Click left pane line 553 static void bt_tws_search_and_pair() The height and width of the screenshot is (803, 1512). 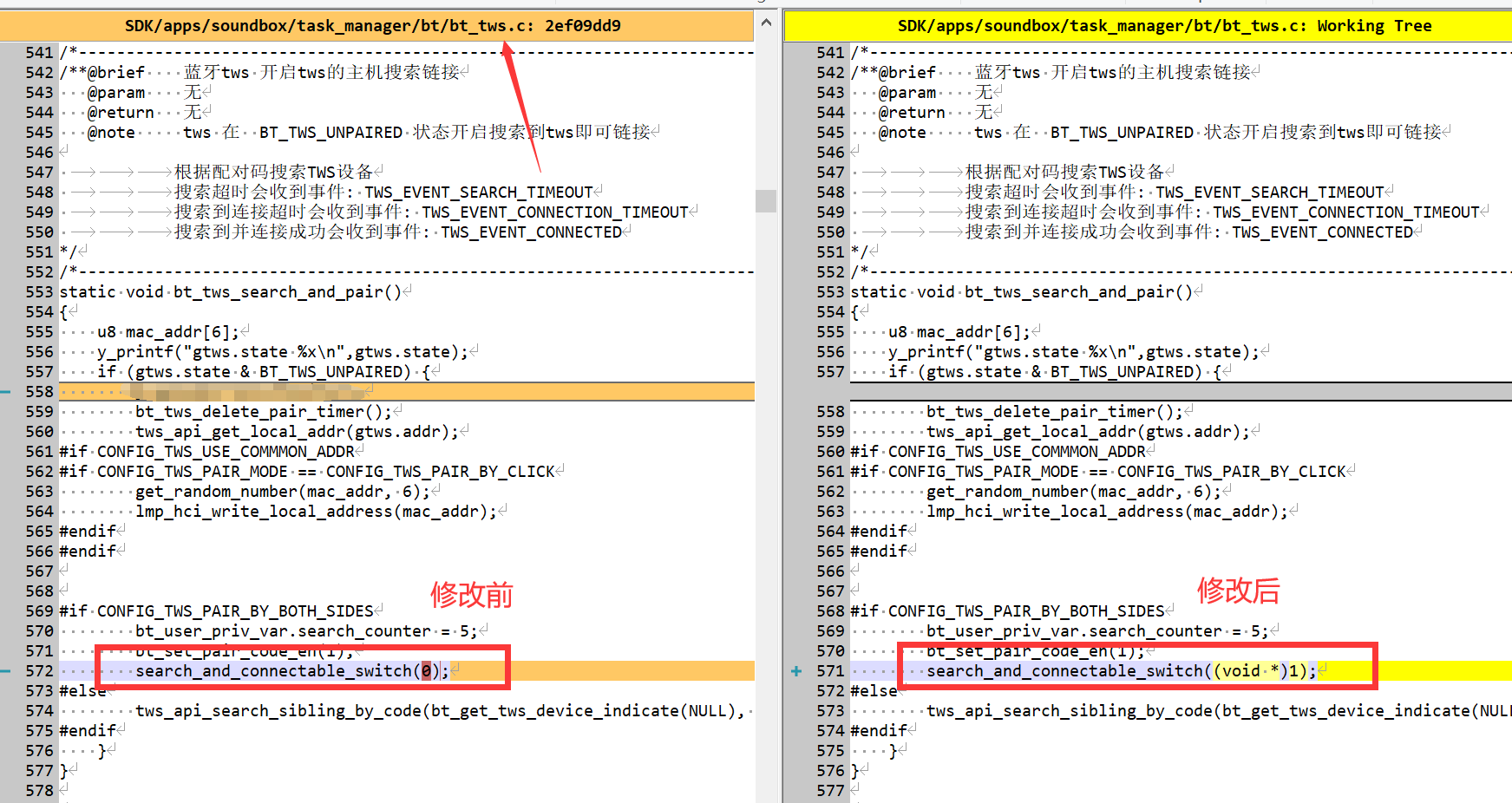tap(230, 292)
